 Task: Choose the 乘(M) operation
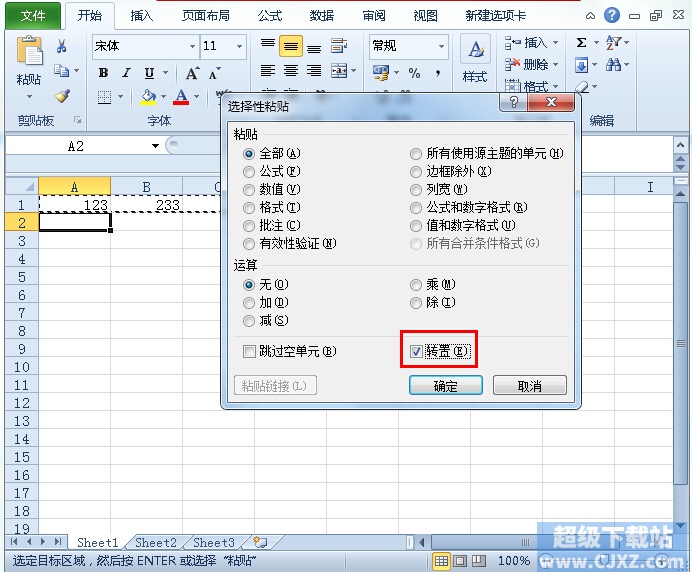click(433, 285)
